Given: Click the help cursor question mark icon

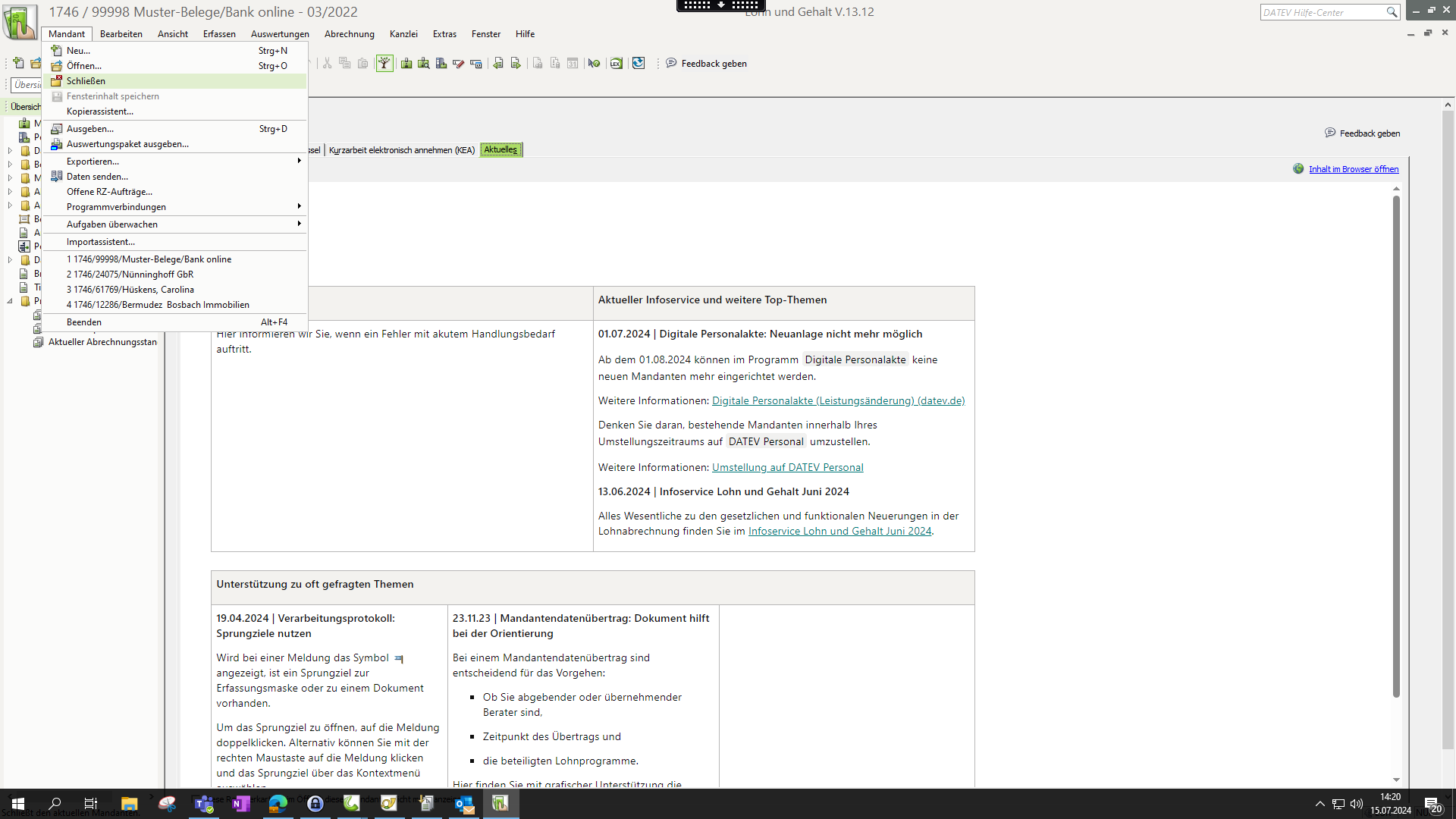Looking at the screenshot, I should [x=594, y=64].
